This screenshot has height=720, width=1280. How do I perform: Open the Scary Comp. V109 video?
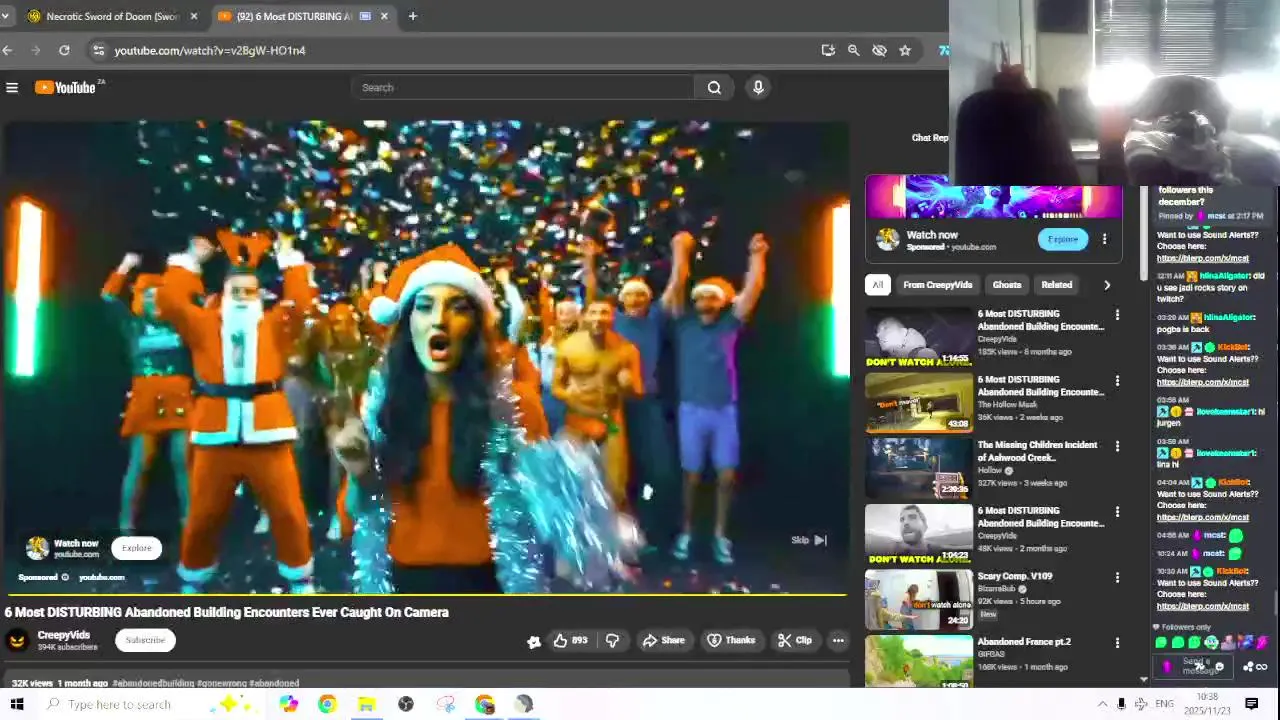point(918,599)
